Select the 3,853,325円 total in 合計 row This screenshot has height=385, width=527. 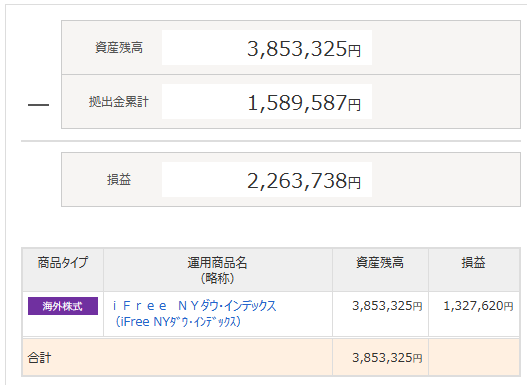tap(387, 358)
